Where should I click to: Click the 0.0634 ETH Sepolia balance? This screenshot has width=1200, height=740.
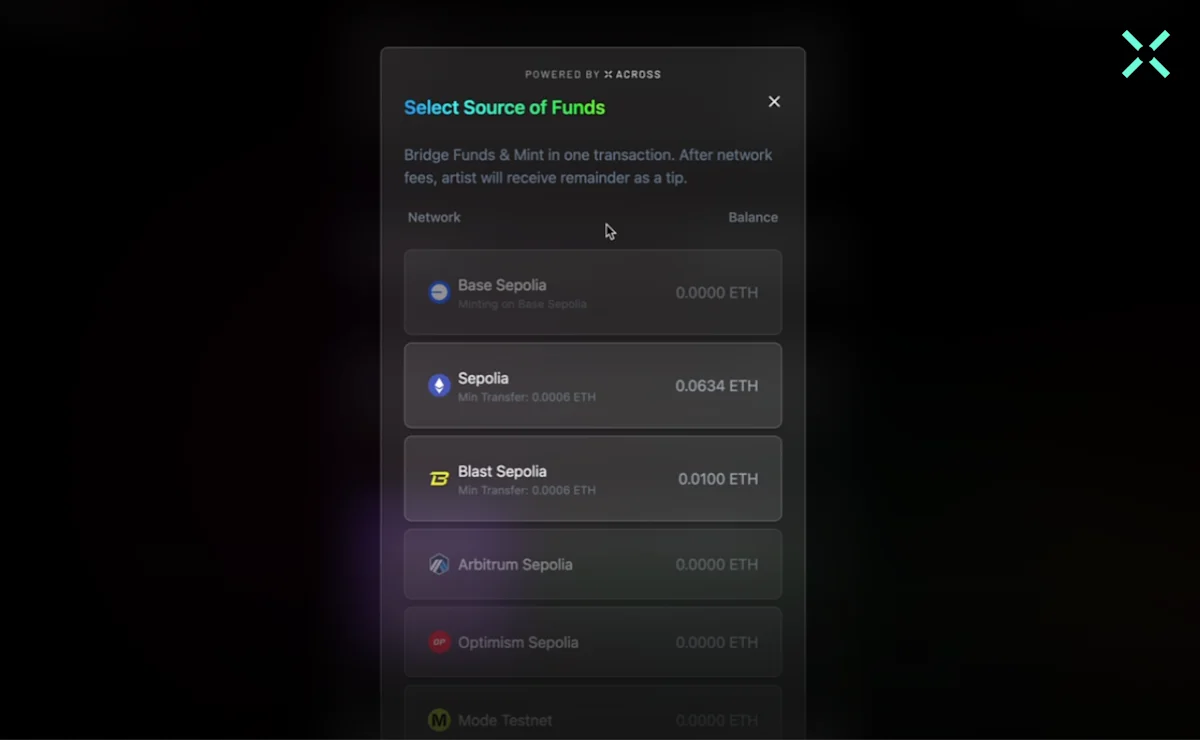pos(716,386)
